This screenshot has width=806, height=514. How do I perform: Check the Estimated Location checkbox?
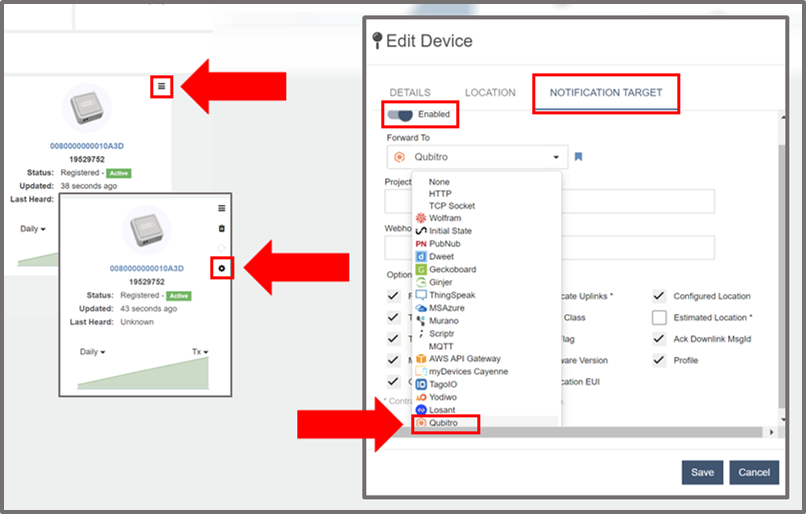(x=659, y=317)
